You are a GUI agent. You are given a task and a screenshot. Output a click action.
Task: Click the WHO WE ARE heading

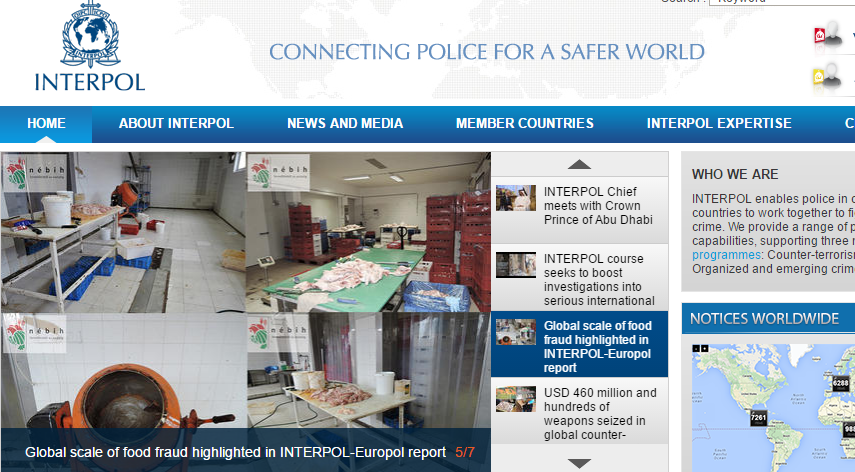point(735,174)
